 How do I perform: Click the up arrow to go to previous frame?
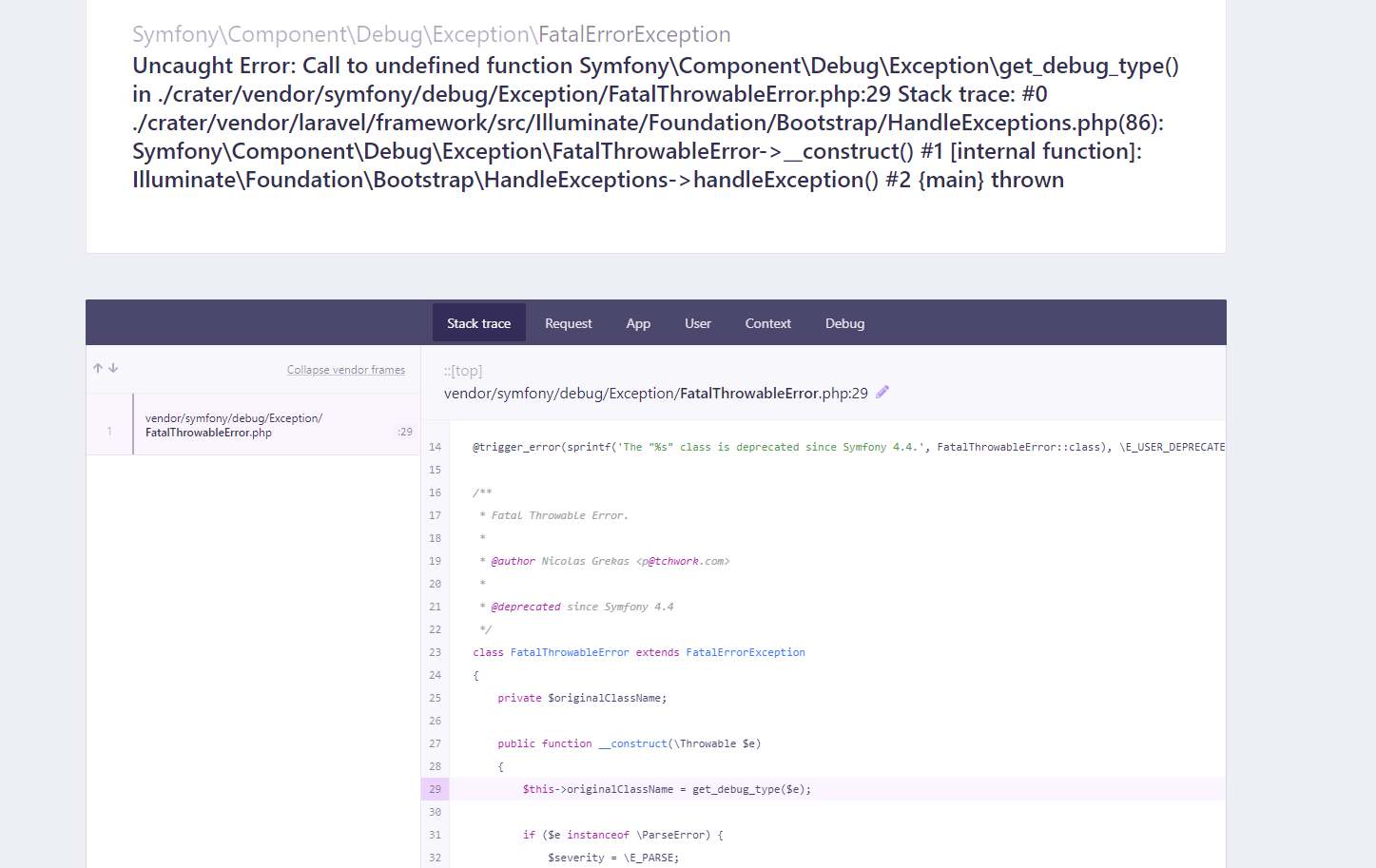pos(97,367)
